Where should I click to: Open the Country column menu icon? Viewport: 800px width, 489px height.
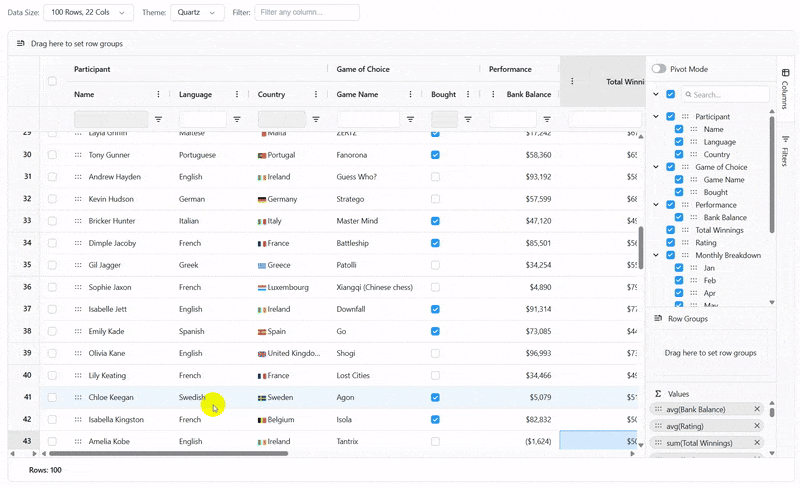coord(316,94)
